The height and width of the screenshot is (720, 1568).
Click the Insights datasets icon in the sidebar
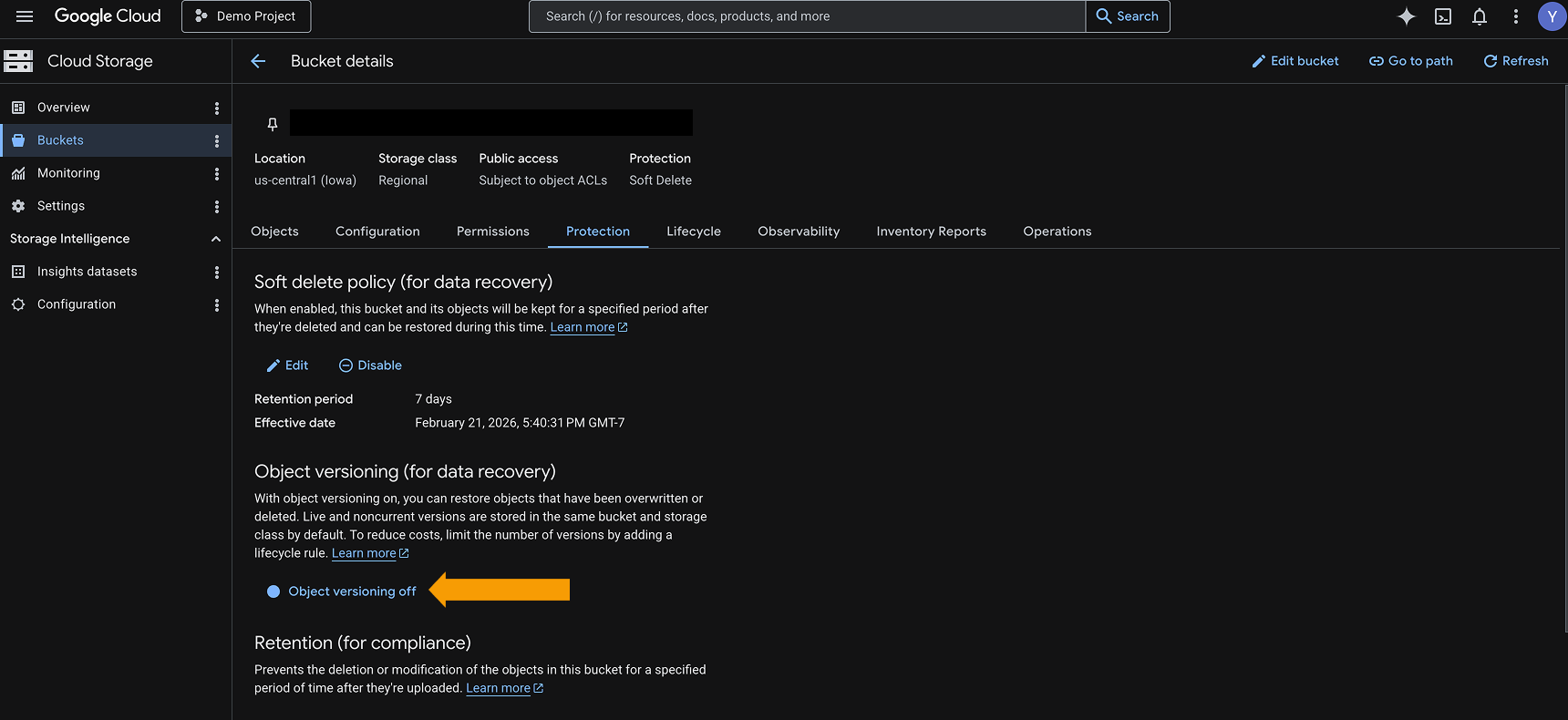point(18,272)
